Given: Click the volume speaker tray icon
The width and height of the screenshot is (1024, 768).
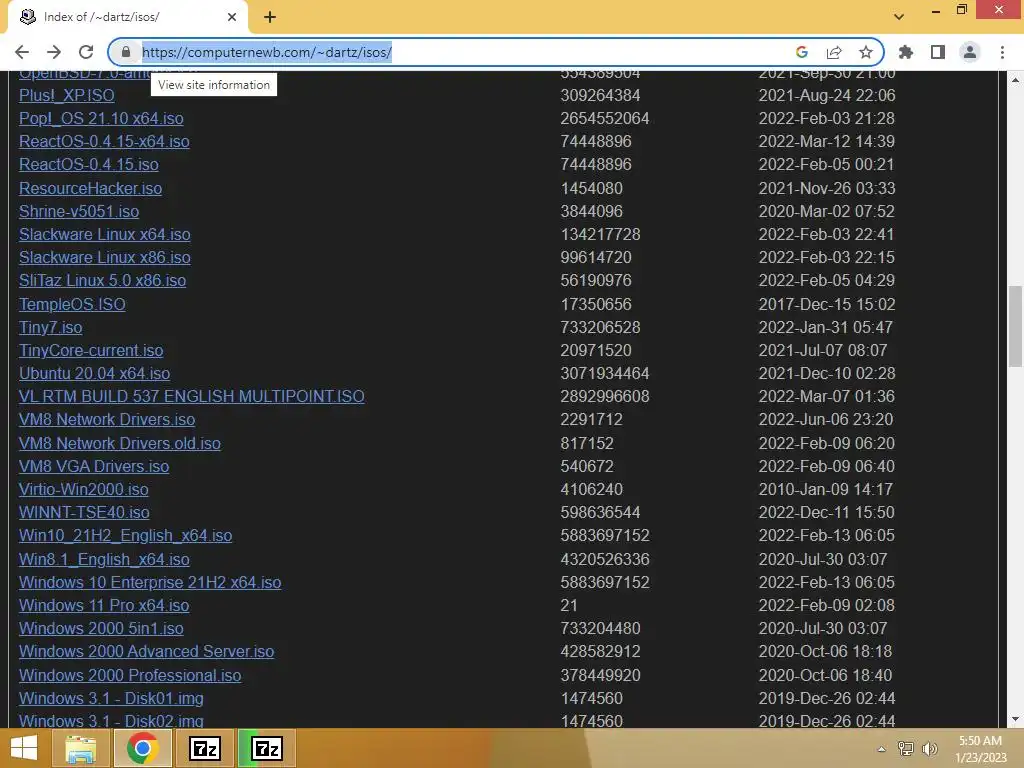Looking at the screenshot, I should coord(930,749).
